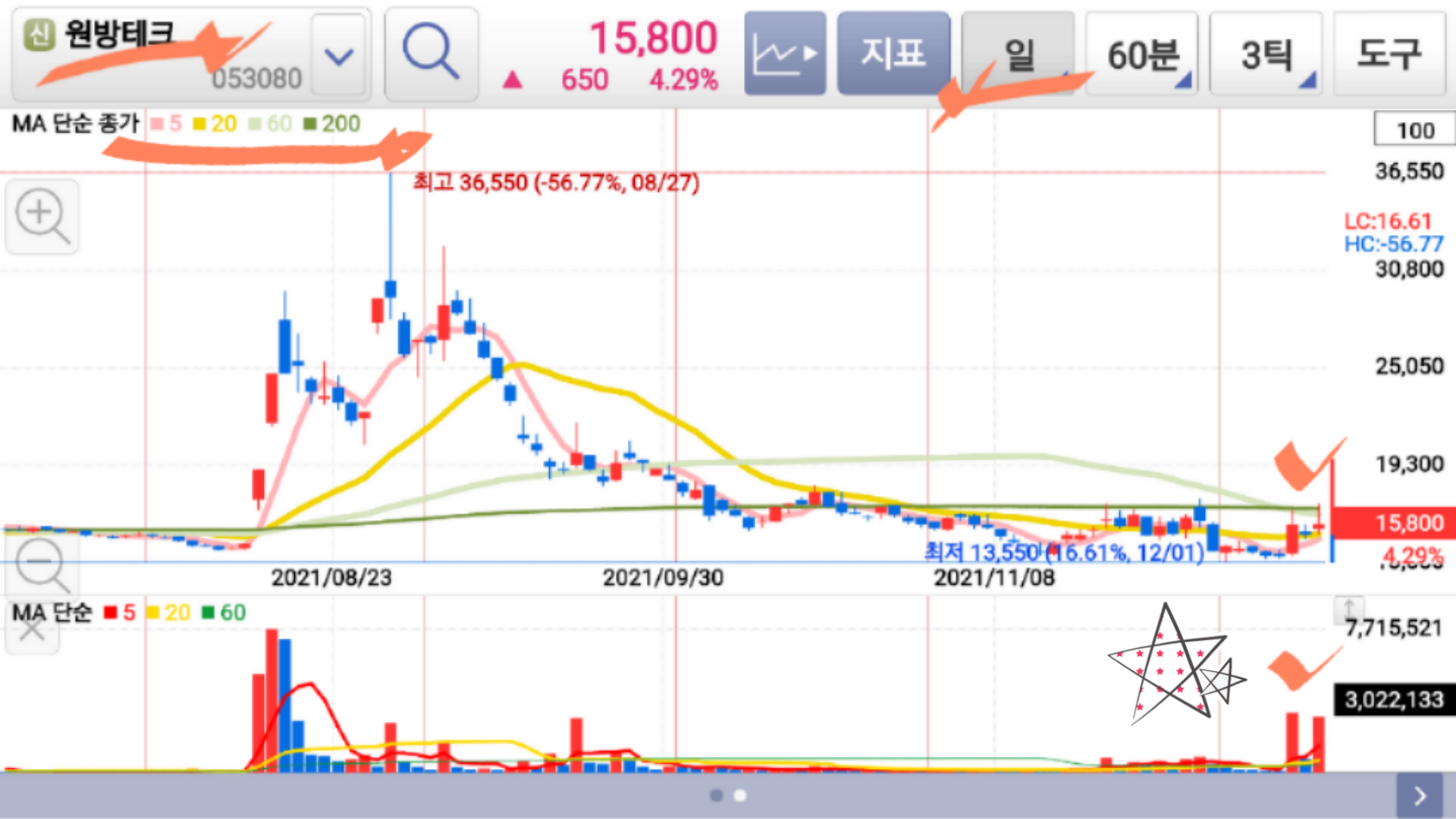Open the MA 단순 종가 indicator settings

click(x=76, y=124)
